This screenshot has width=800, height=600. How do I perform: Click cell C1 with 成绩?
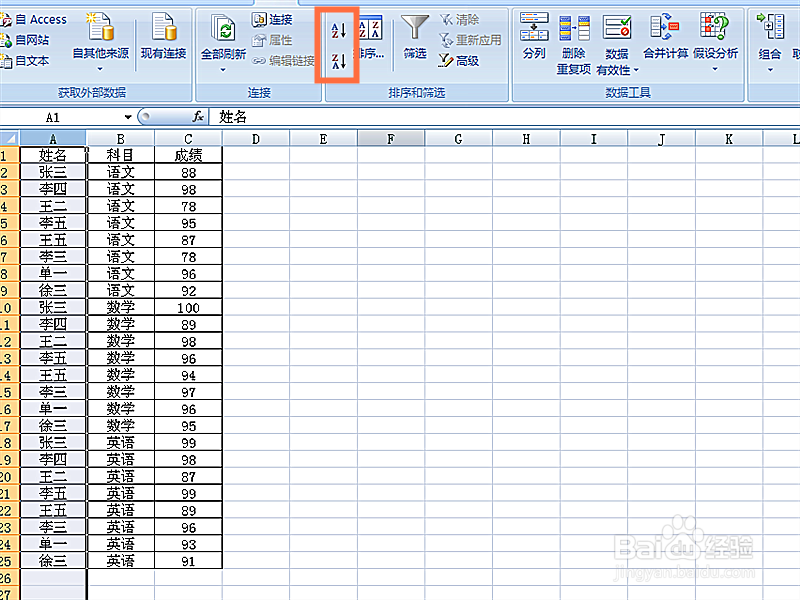pos(188,155)
